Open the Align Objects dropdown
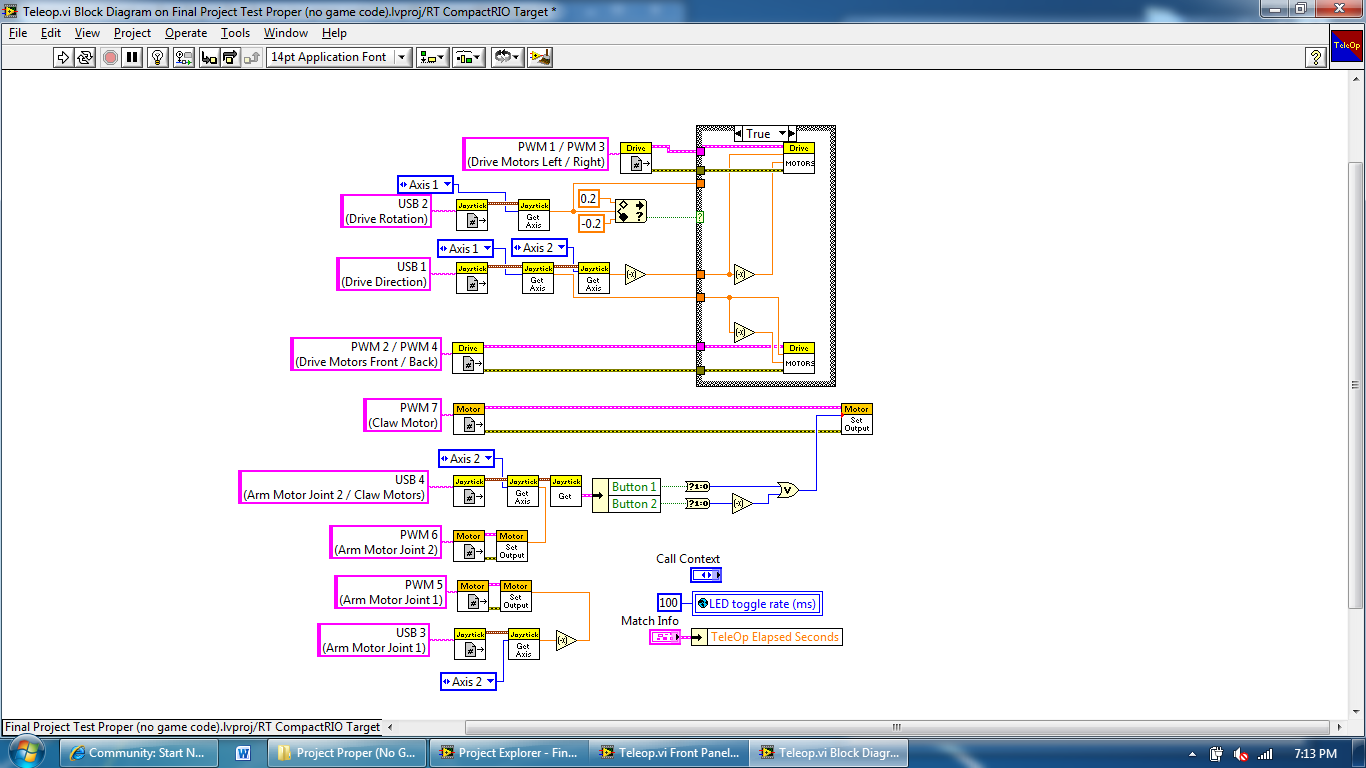The height and width of the screenshot is (768, 1366). pos(432,57)
